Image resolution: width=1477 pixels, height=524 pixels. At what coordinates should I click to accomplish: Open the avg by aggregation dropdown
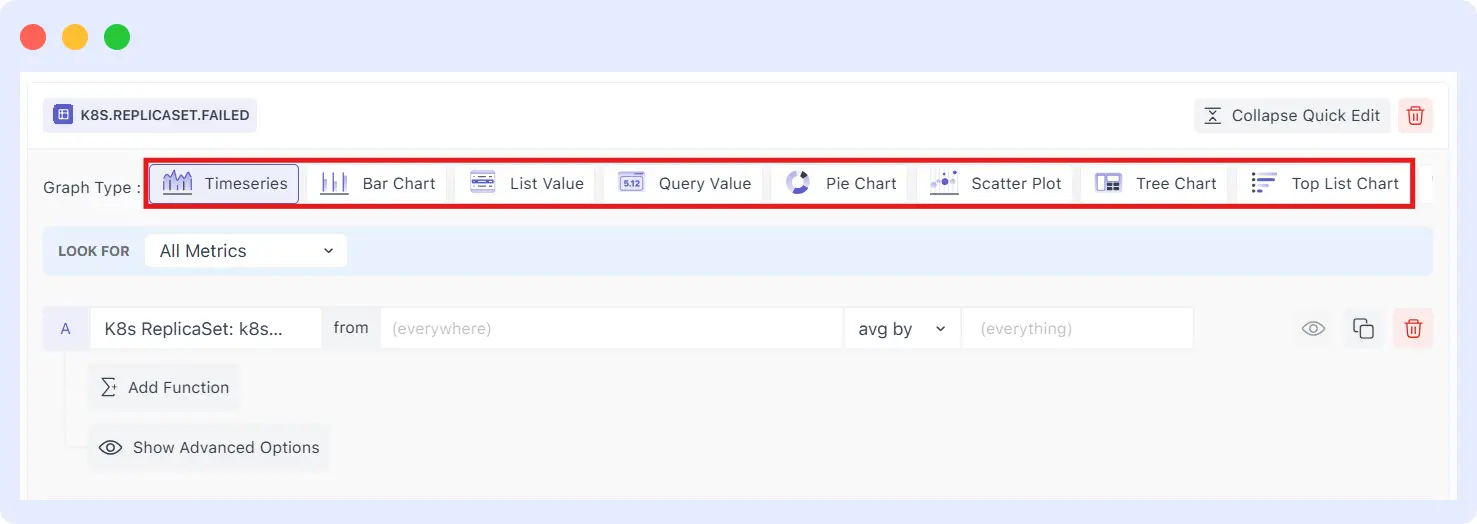[x=901, y=328]
